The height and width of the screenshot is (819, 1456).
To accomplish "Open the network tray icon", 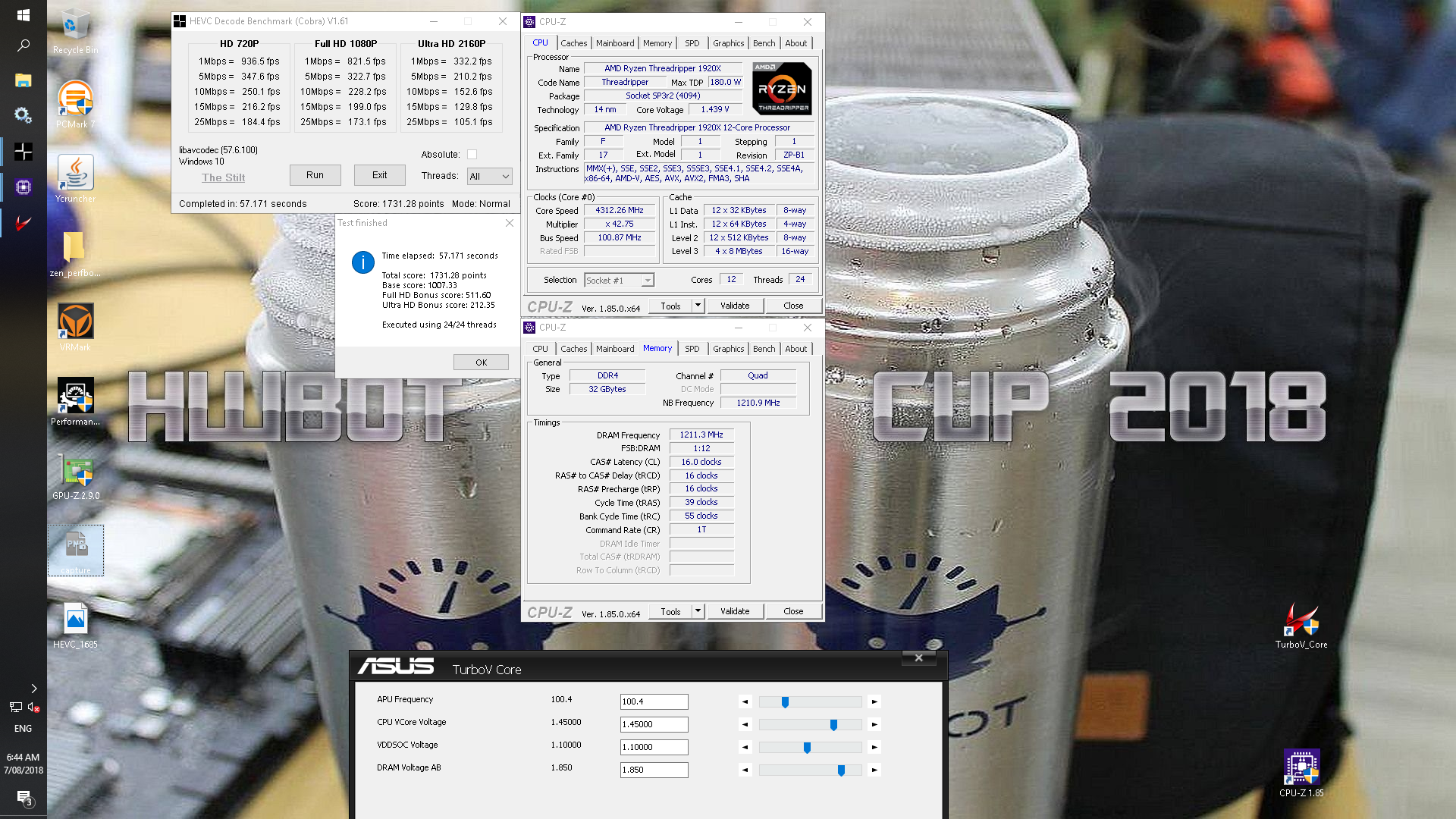I will (x=15, y=707).
